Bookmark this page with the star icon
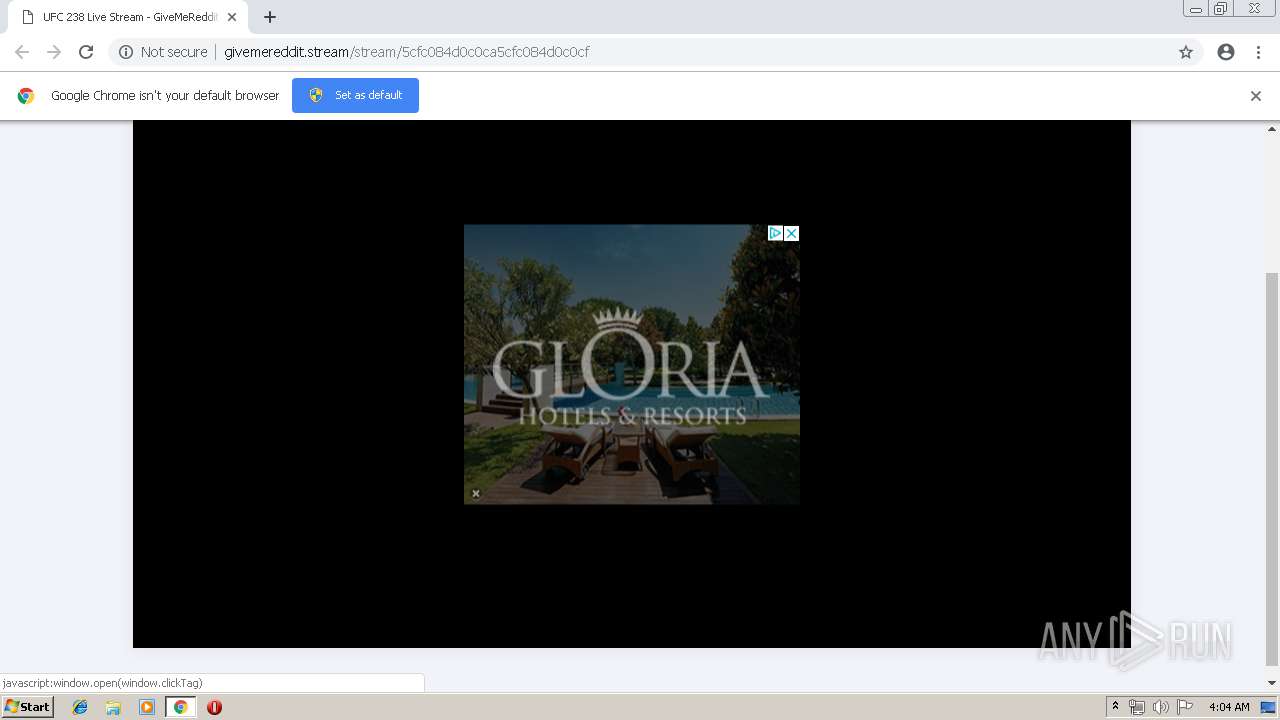Screen dimensions: 1280x720 pyautogui.click(x=1186, y=52)
